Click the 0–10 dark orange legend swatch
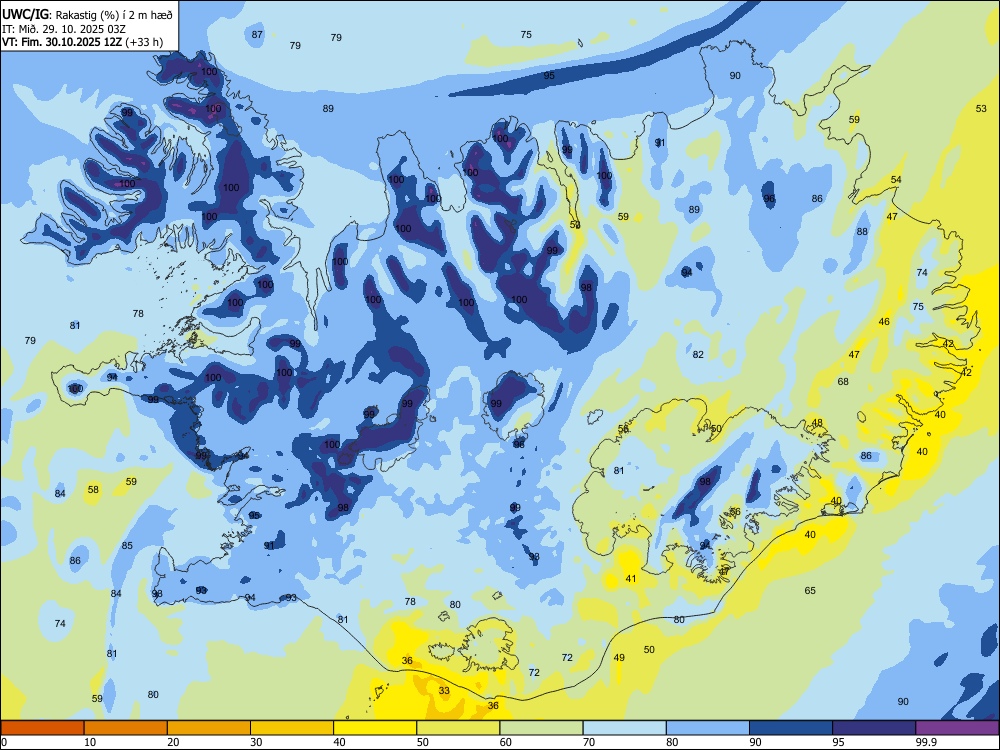1000x750 pixels. click(42, 728)
